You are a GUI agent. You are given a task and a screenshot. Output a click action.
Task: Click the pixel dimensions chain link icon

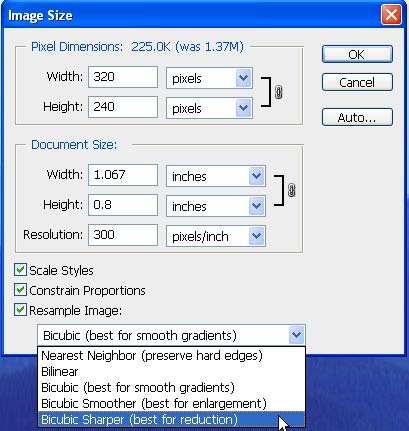pos(279,92)
